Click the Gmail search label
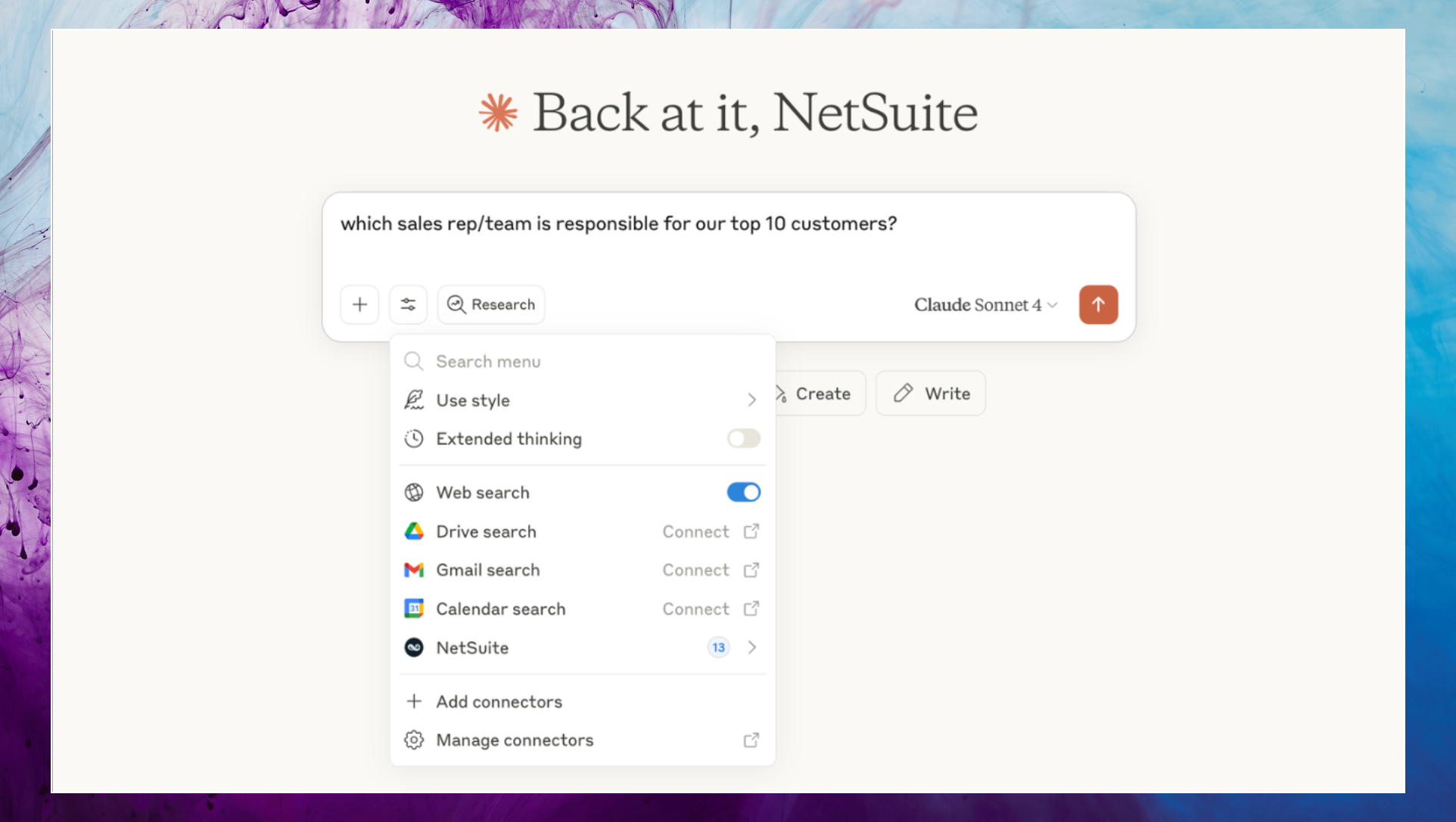The image size is (1456, 822). (487, 570)
